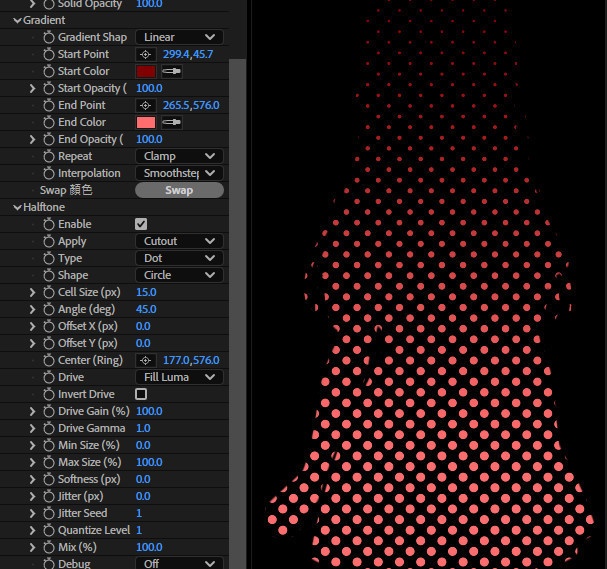This screenshot has width=607, height=569.
Task: Edit Drive Gamma value 1.0
Action: point(143,428)
